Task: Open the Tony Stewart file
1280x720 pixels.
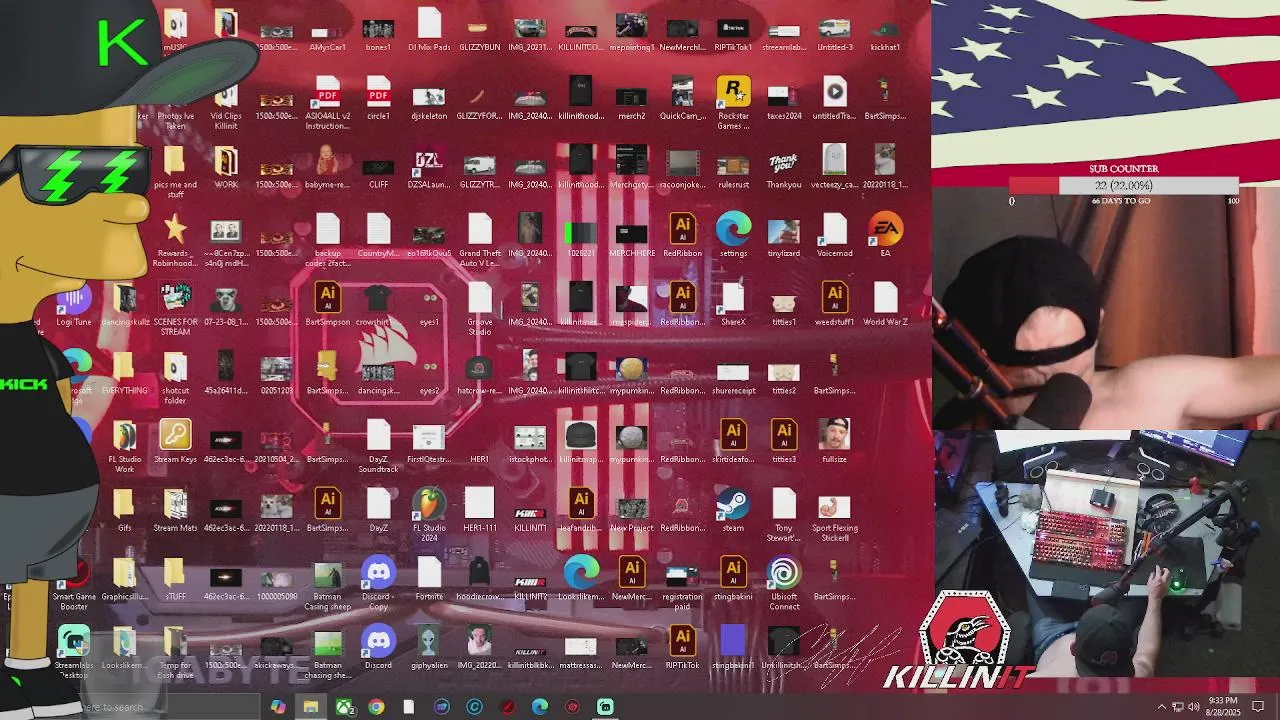Action: pos(784,504)
